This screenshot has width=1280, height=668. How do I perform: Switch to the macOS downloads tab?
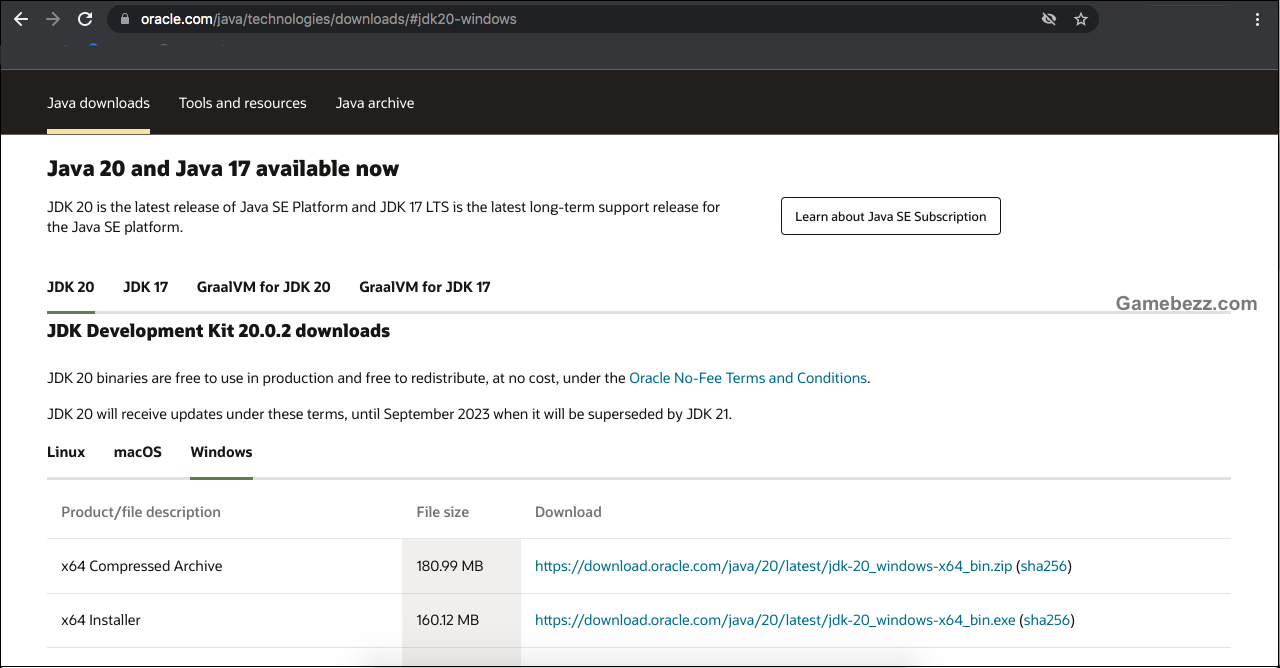[138, 452]
